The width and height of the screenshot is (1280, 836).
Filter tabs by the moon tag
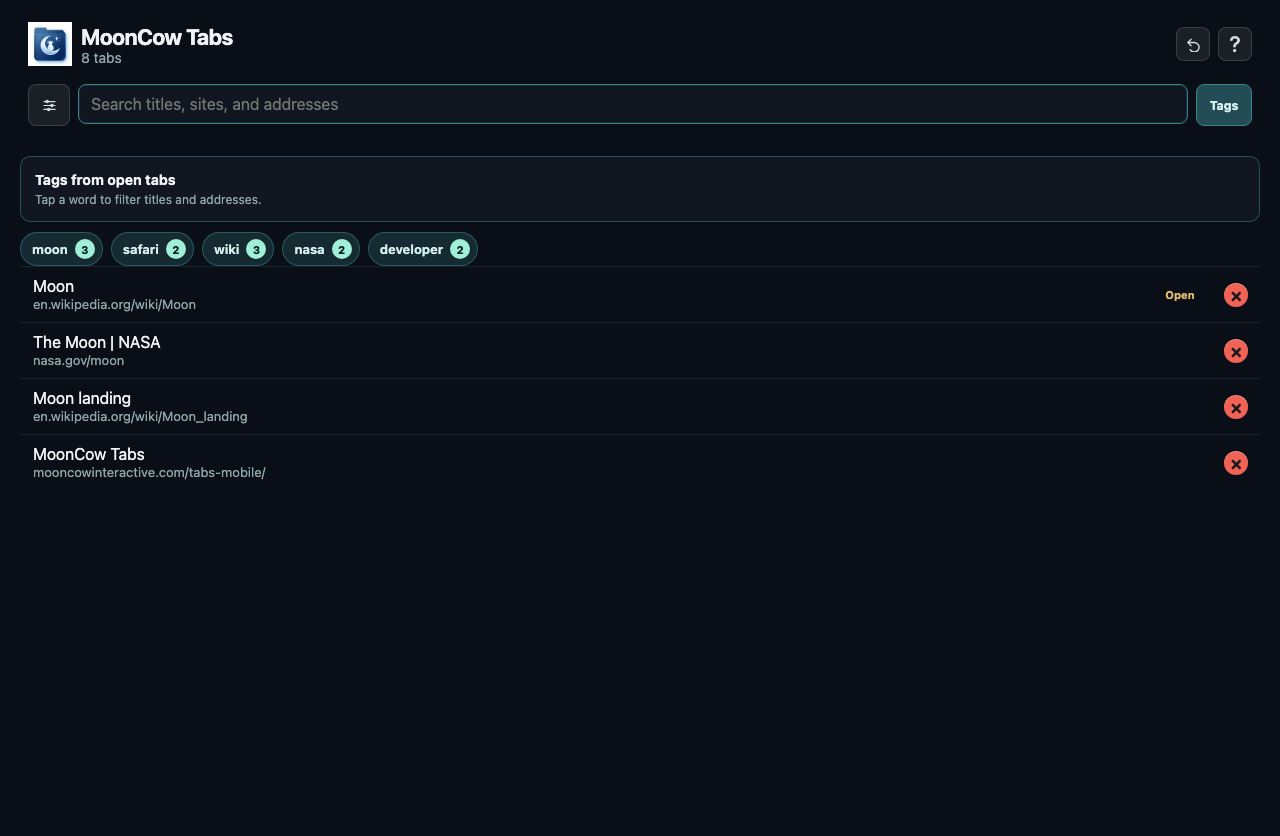click(61, 249)
